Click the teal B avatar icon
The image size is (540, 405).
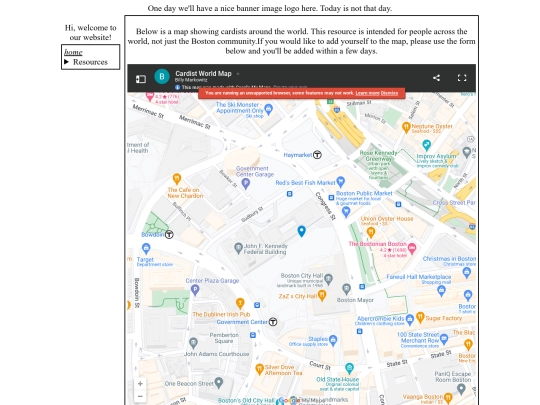[162, 76]
